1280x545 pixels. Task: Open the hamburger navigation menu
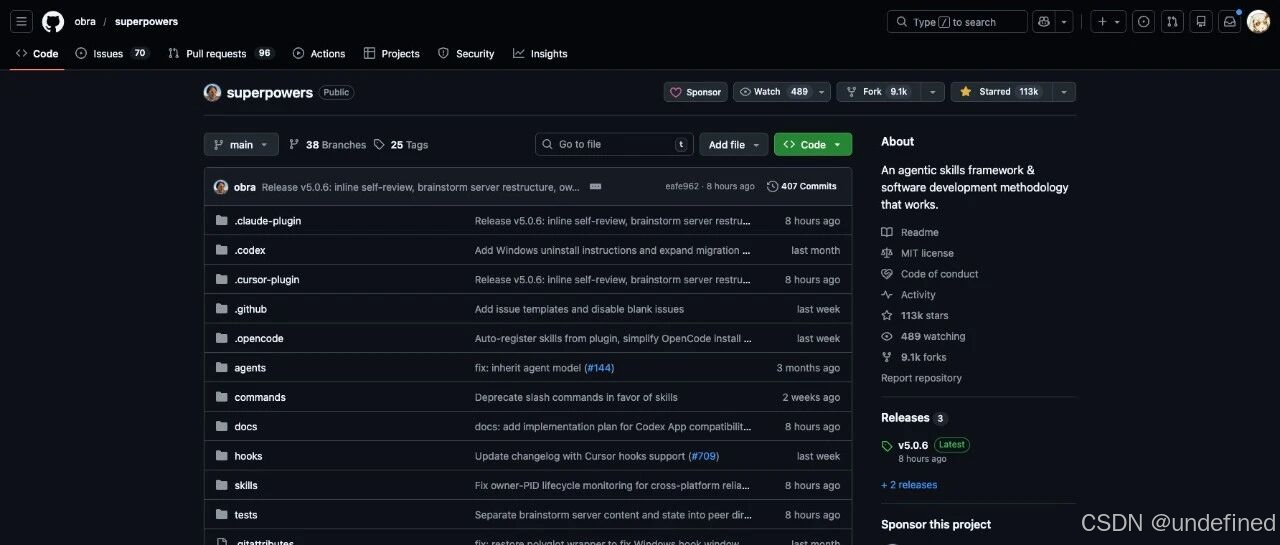tap(22, 21)
